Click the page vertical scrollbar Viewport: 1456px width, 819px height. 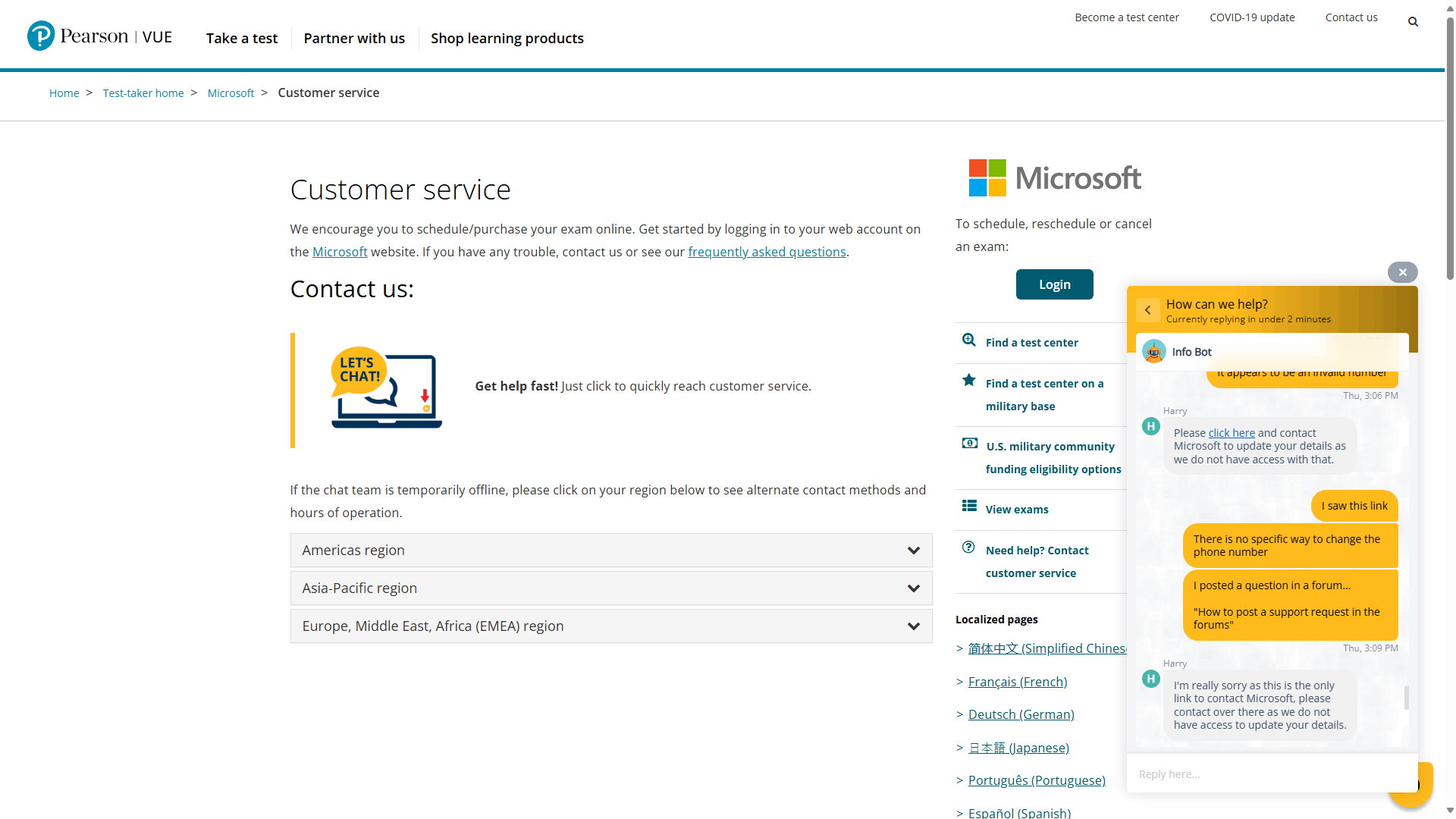1450,148
